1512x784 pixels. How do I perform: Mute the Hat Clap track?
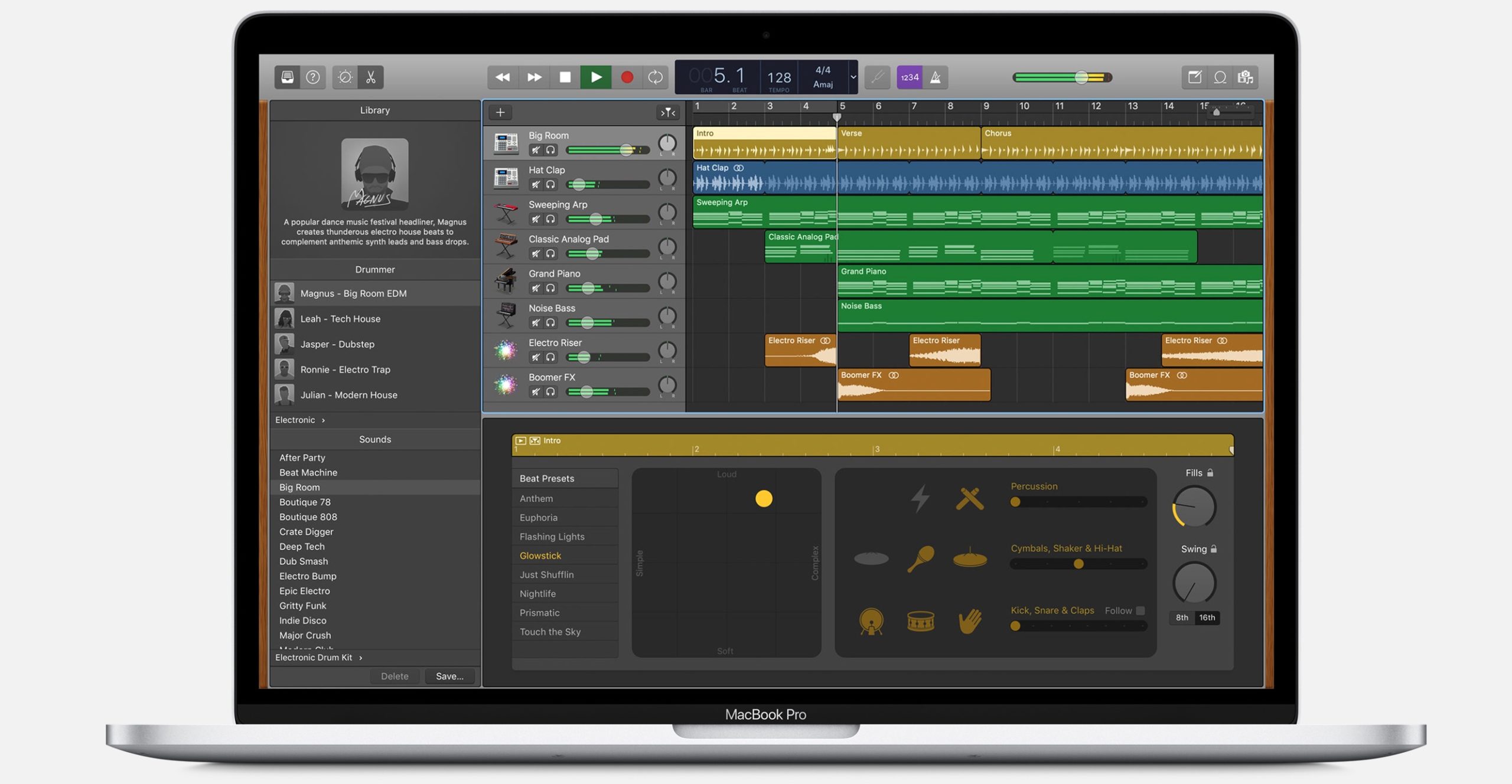(x=535, y=185)
